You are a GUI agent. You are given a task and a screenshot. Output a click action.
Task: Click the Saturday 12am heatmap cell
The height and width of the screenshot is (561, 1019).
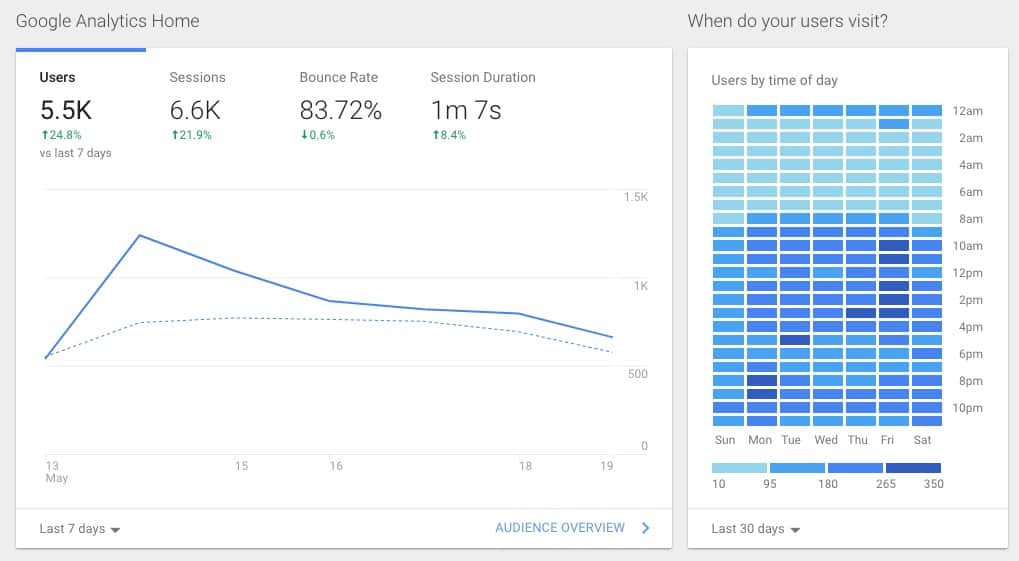(927, 111)
